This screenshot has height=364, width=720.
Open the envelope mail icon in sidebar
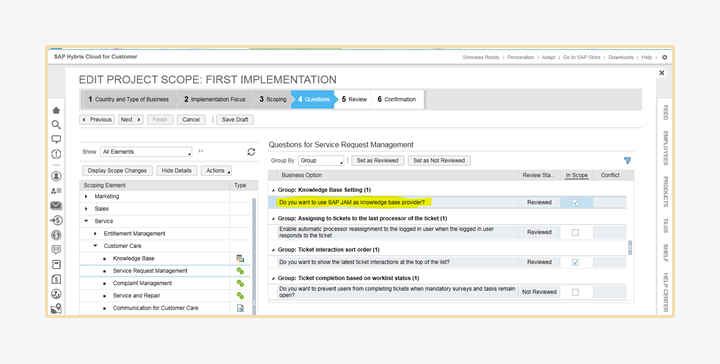coord(56,206)
